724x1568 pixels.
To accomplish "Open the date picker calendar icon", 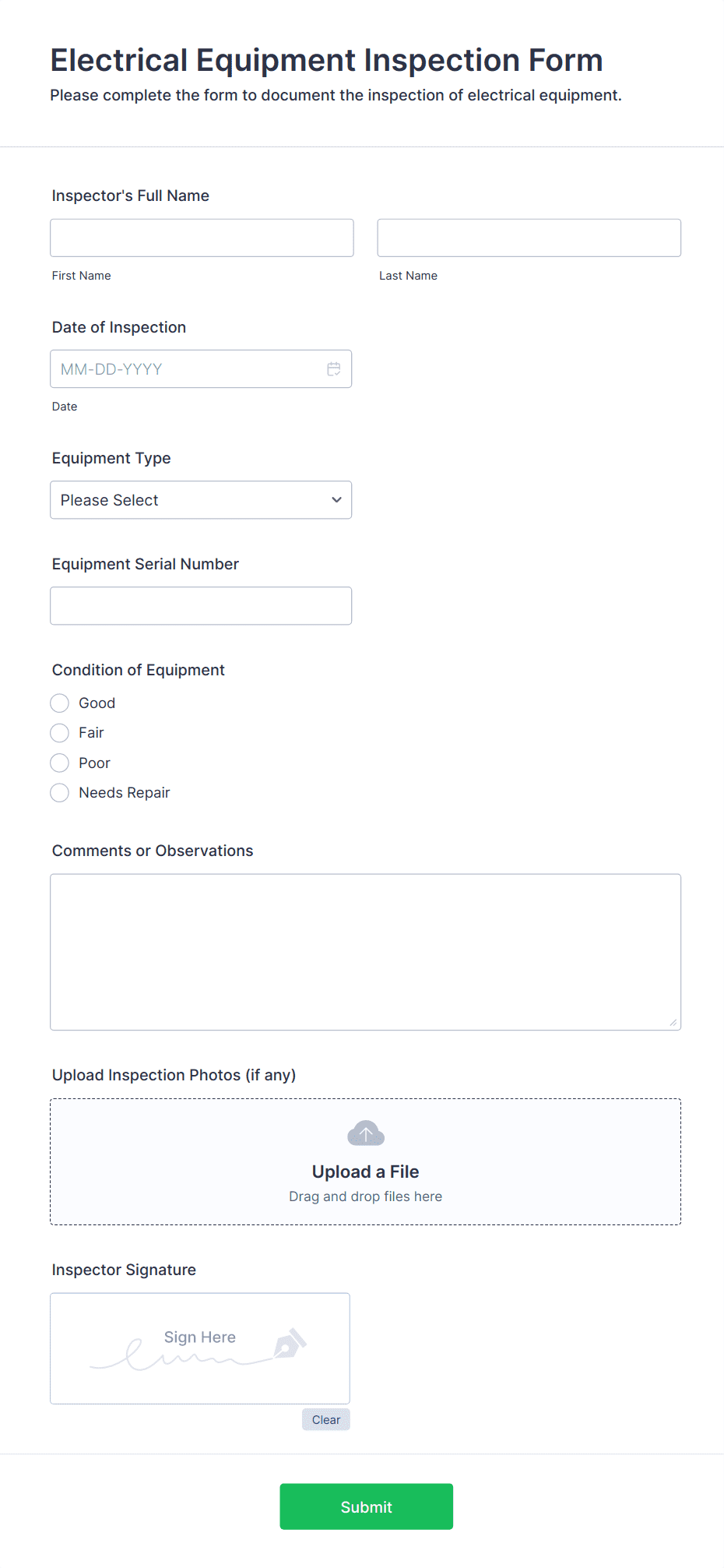I will 334,368.
